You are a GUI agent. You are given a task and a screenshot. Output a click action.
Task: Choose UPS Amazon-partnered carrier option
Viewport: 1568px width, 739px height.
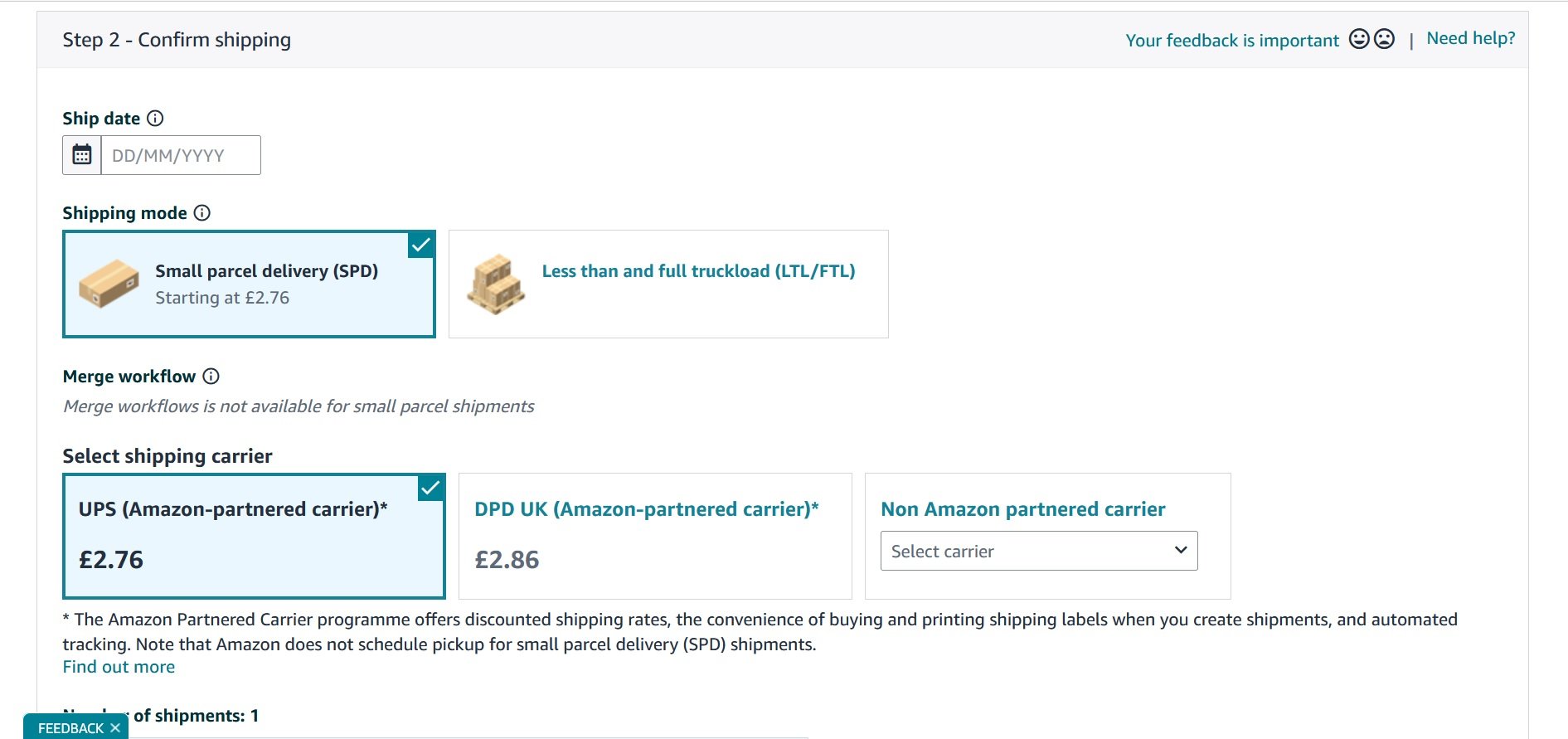pos(233,509)
